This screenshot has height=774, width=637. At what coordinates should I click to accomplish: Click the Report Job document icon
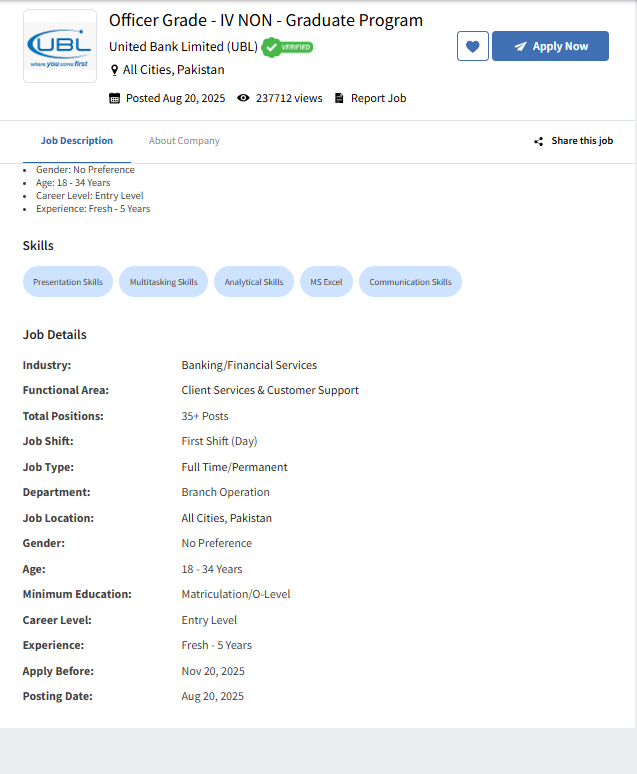pos(339,98)
